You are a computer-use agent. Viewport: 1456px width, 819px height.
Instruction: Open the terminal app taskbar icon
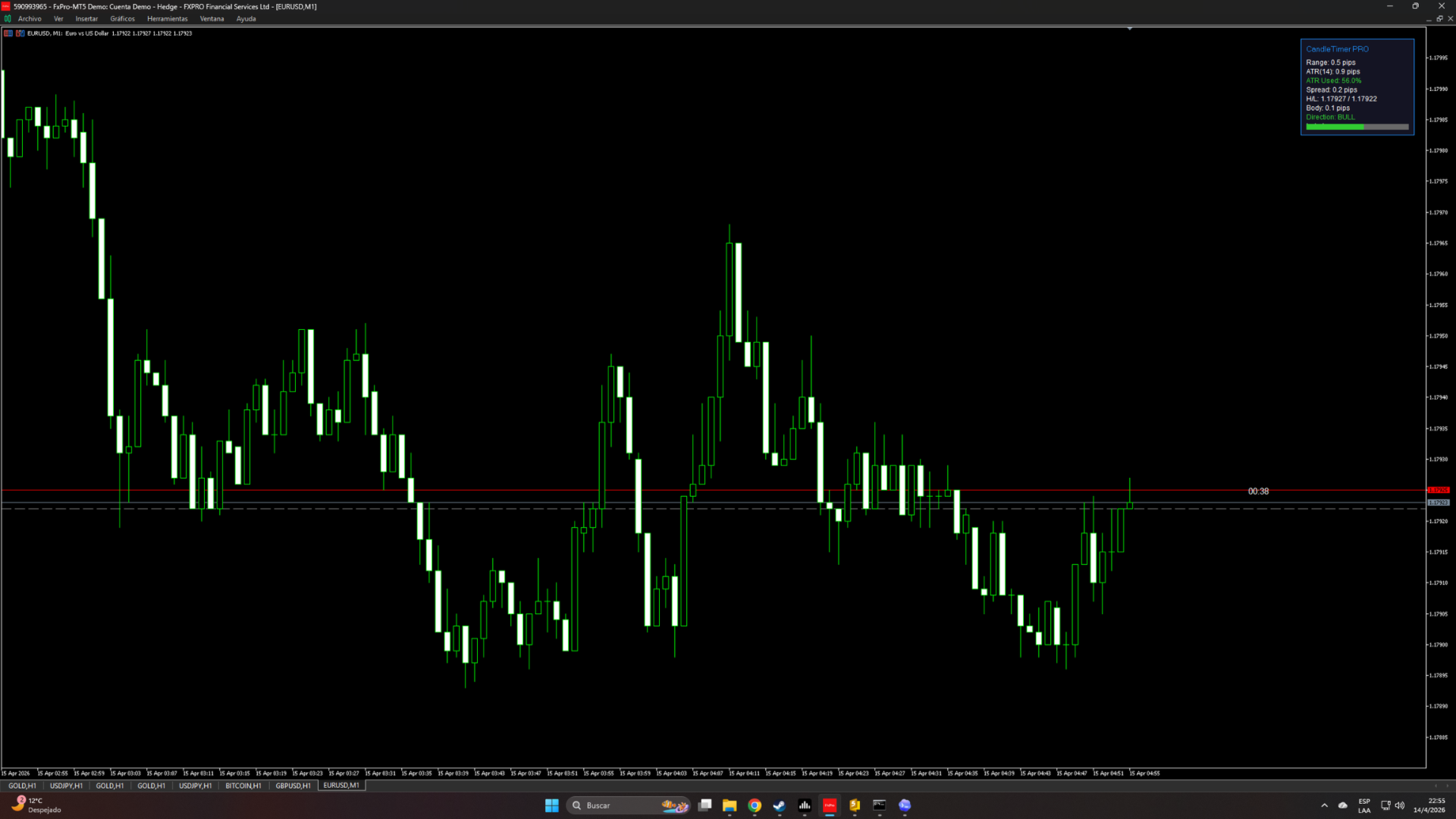coord(880,805)
